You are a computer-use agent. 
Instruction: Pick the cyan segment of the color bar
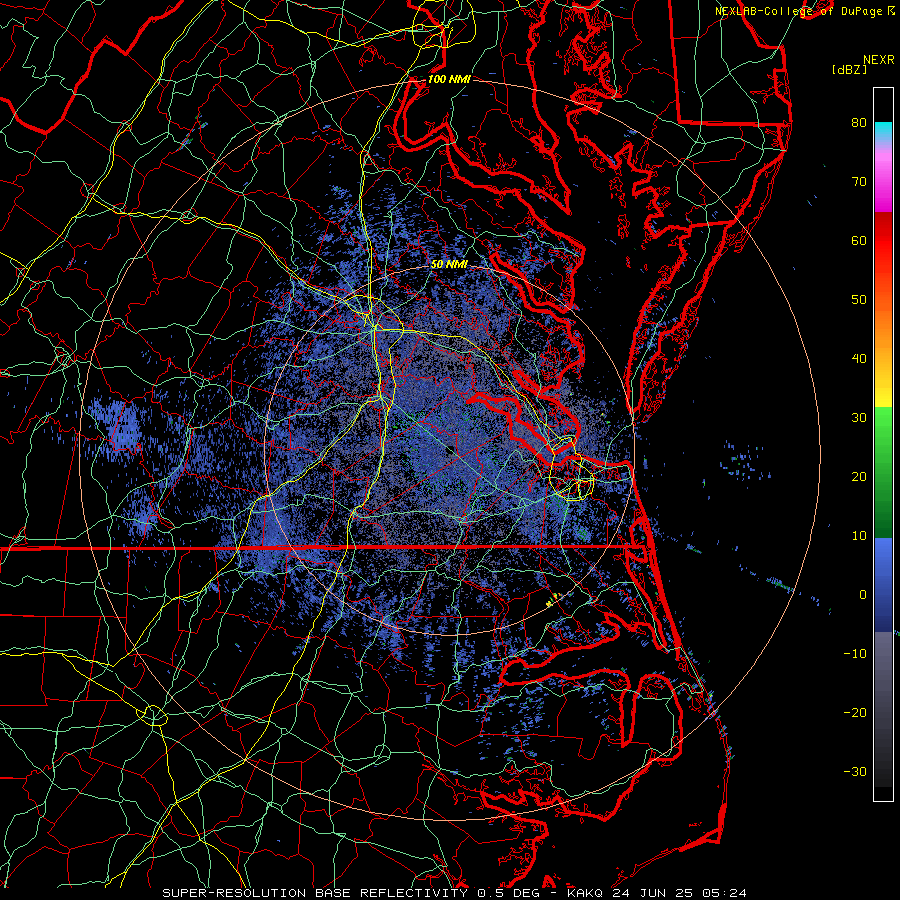[883, 132]
